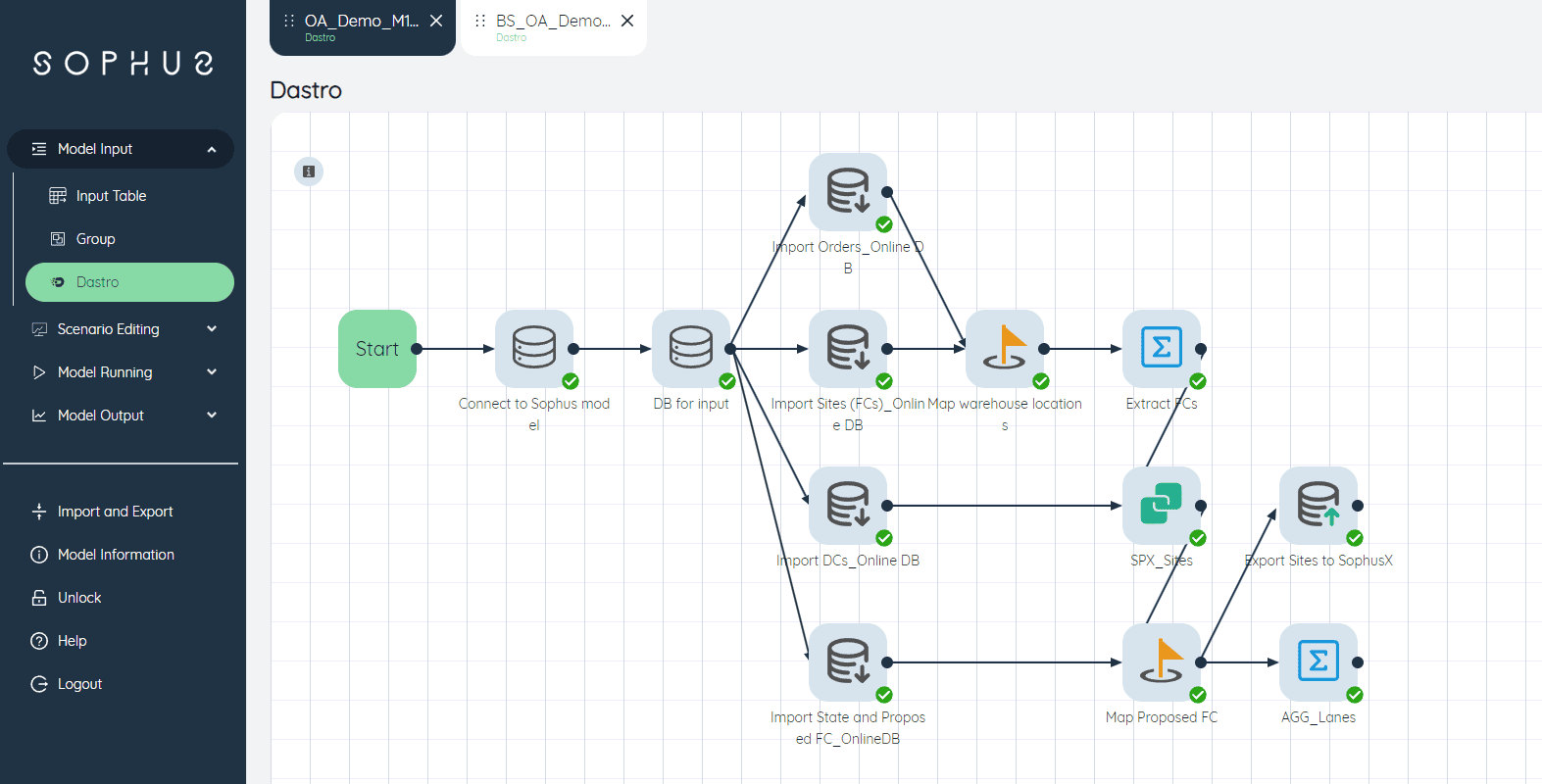Switch to the BS_OA_Demo tab
The image size is (1542, 784).
tap(543, 26)
